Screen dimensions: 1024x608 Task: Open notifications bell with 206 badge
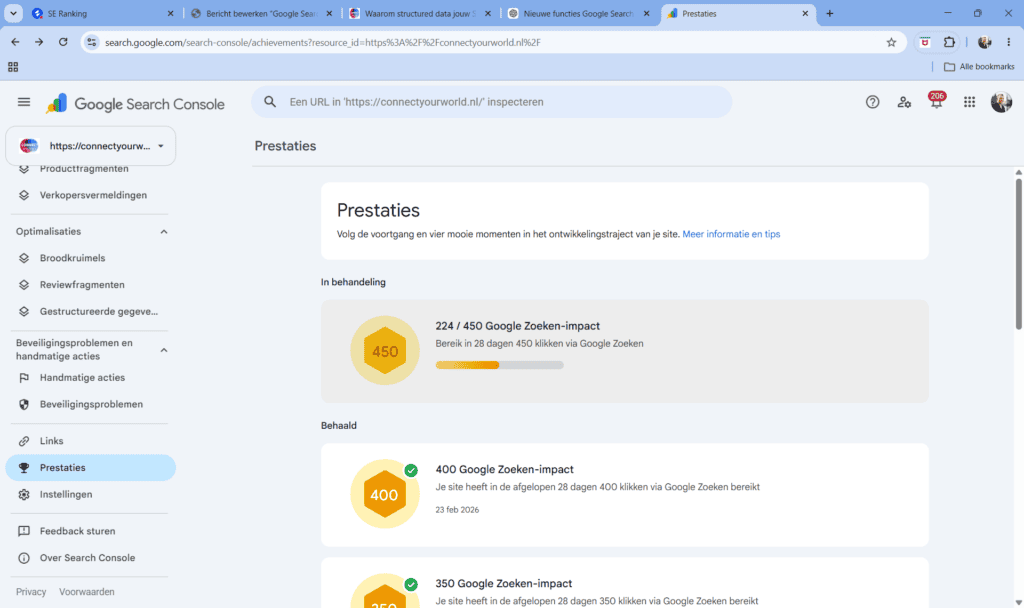point(936,101)
